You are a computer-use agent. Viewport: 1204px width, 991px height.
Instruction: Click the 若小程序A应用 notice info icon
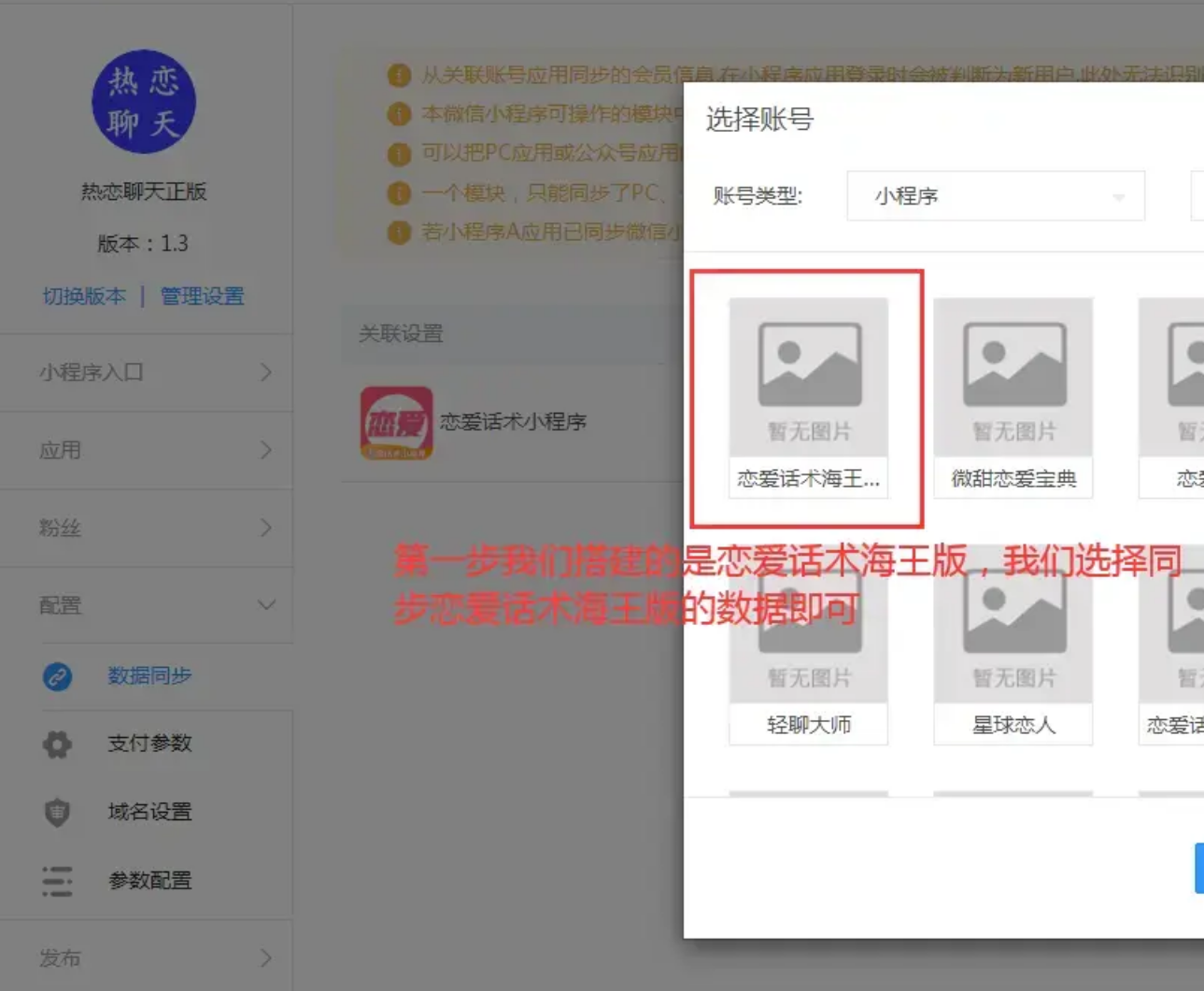coord(399,232)
